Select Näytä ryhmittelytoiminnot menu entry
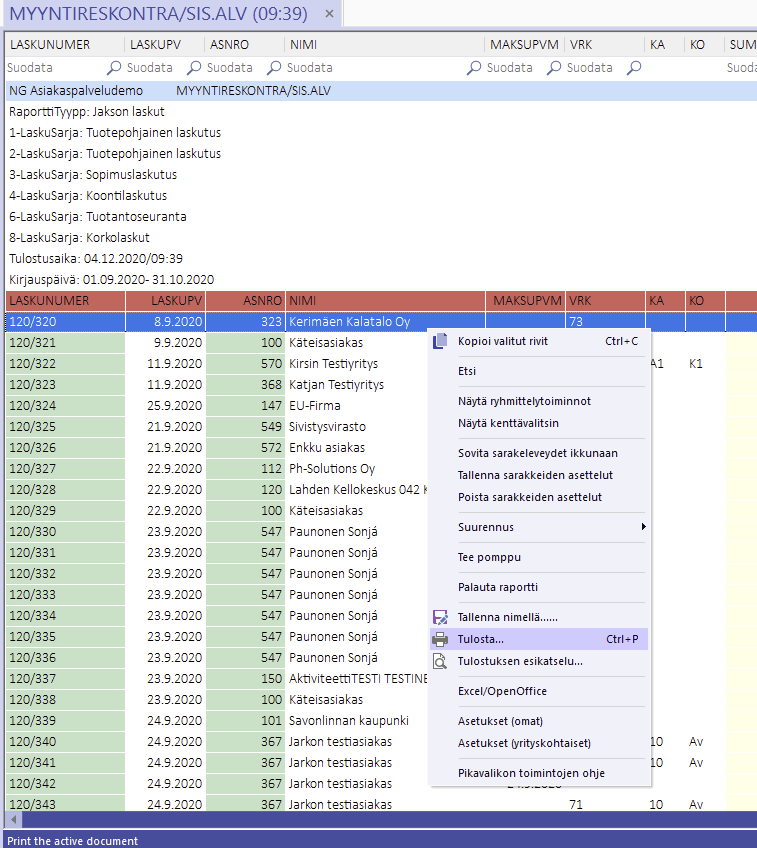 [524, 401]
